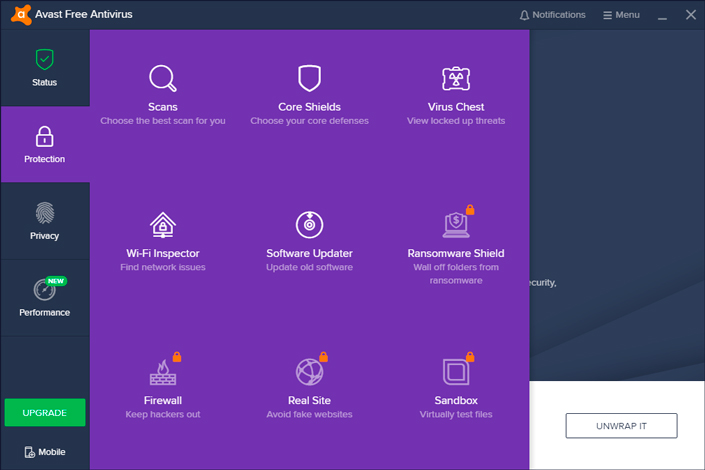Viewport: 705px width, 470px height.
Task: Click orange lock badge on Sandbox
Action: (x=470, y=357)
